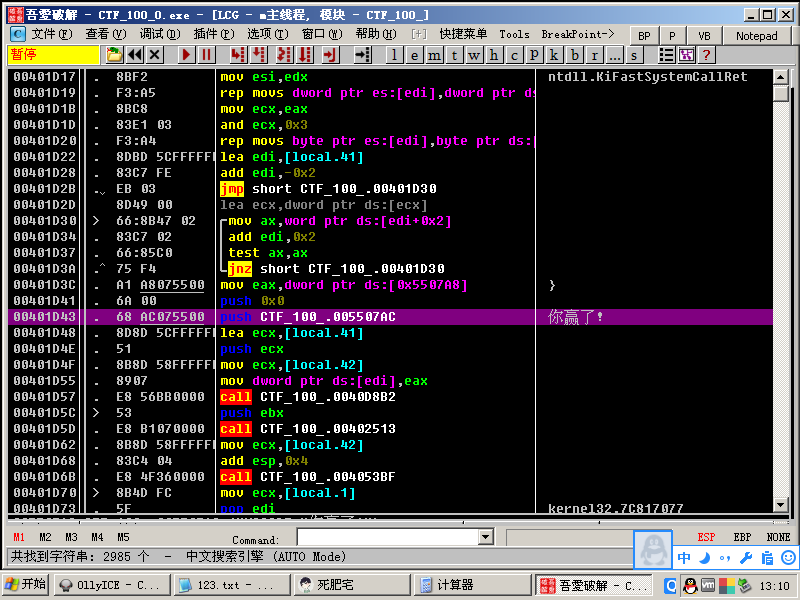Open the breakpoints 'b' window button
The image size is (800, 600).
[575, 55]
